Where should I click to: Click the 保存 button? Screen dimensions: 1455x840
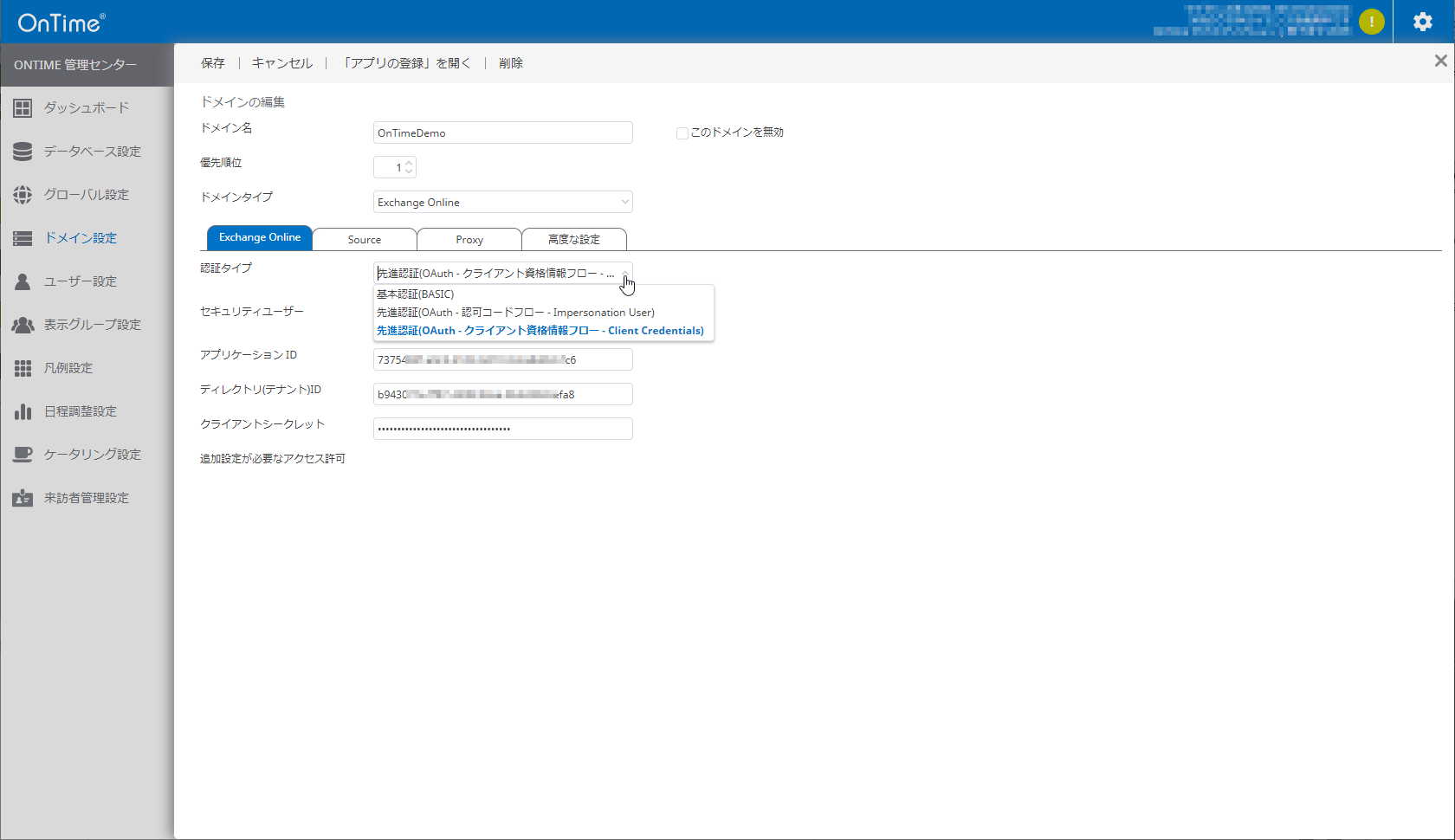pos(213,63)
